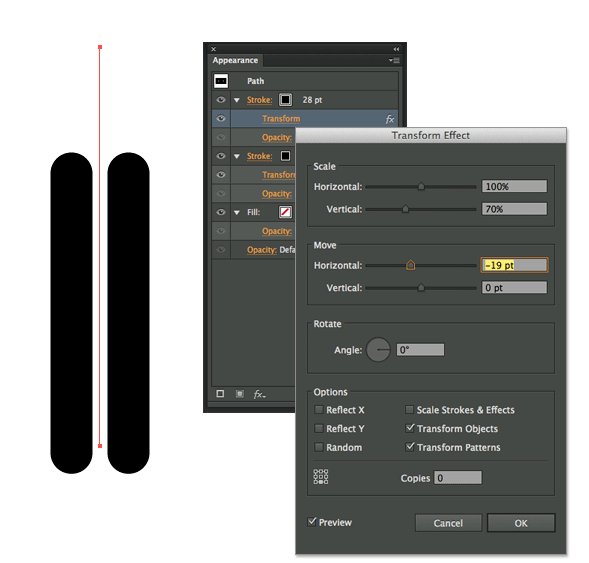
Task: Click the rotate angle dial
Action: point(378,350)
